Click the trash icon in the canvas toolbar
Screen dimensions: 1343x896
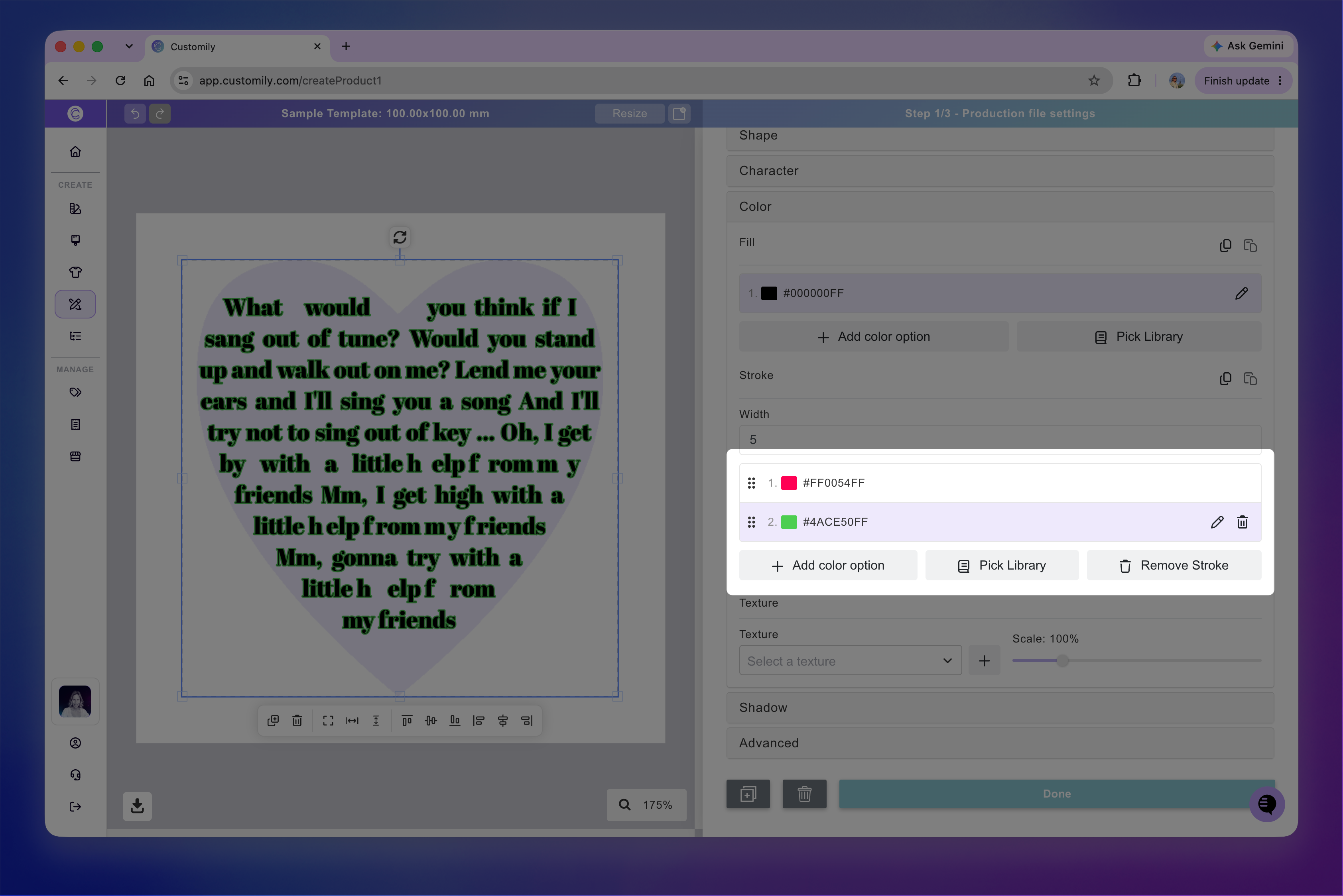pos(297,721)
